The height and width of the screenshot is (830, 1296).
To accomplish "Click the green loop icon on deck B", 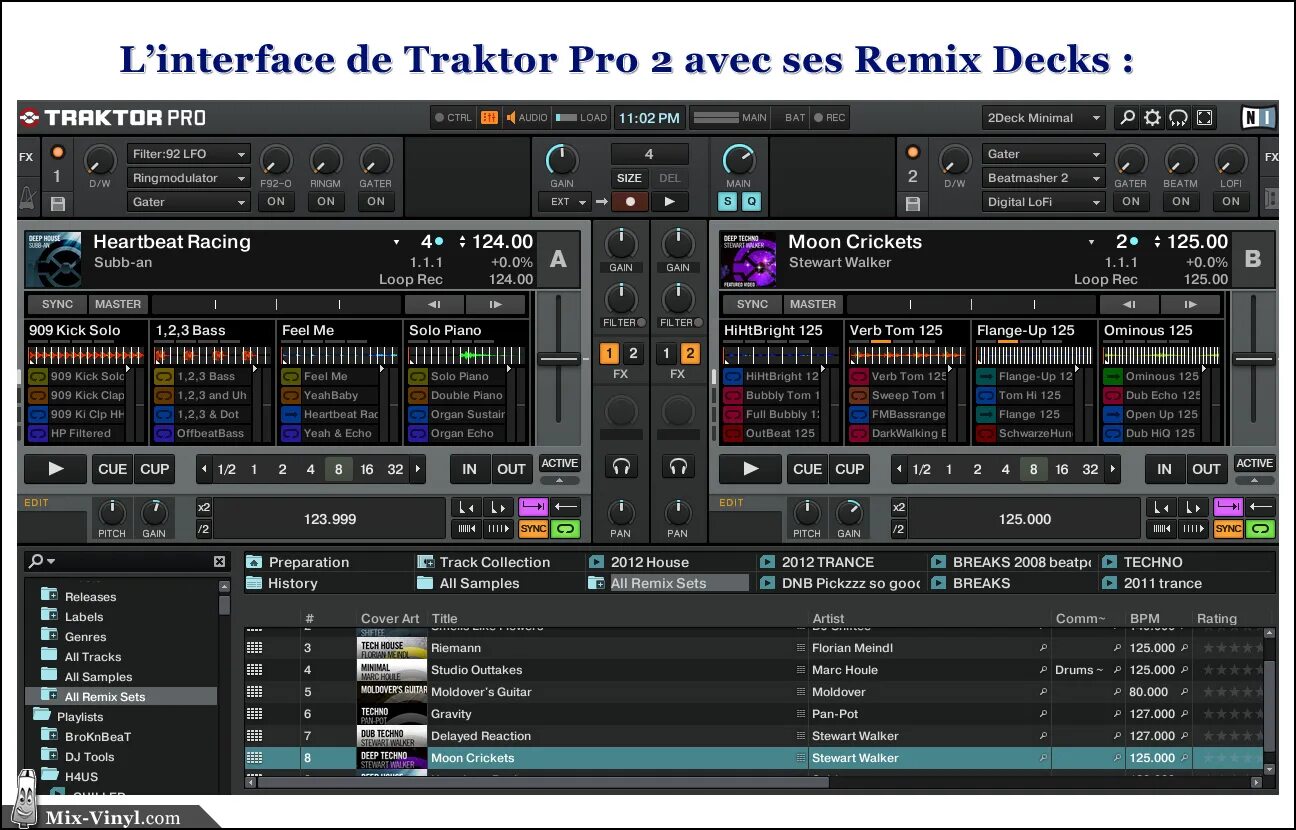I will pyautogui.click(x=1260, y=529).
